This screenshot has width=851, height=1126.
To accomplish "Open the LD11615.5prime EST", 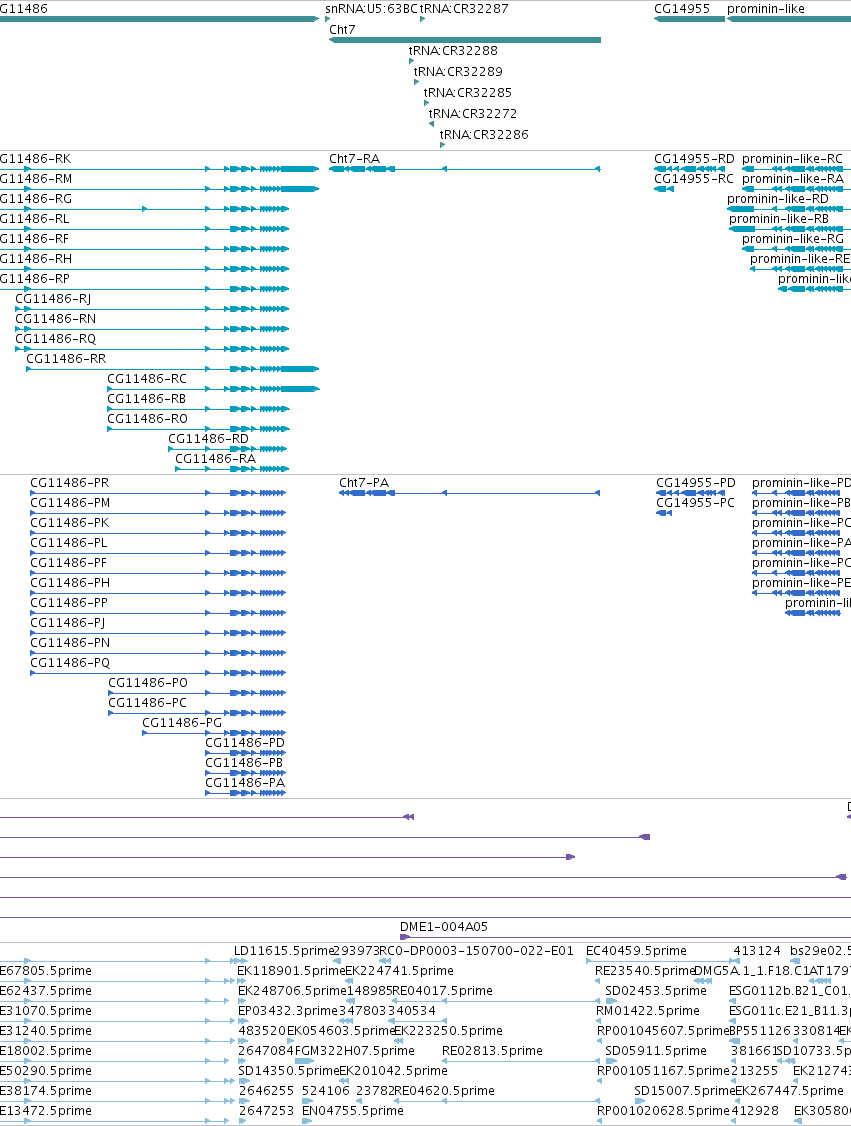I will click(284, 951).
